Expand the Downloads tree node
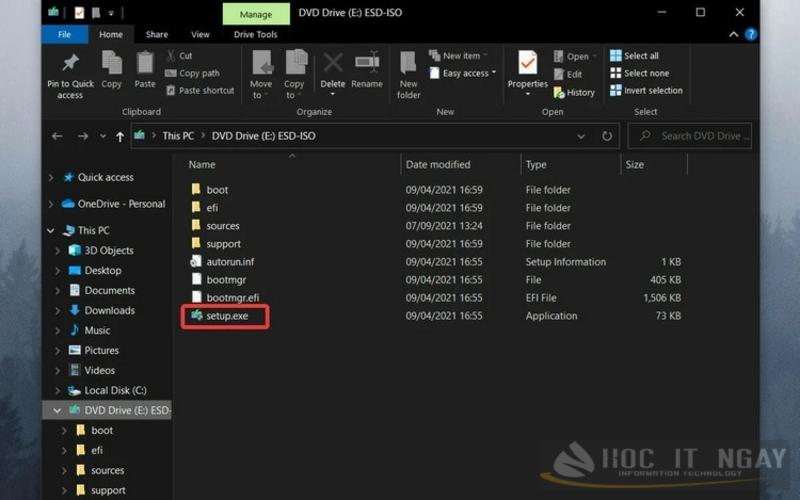The height and width of the screenshot is (500, 800). (x=58, y=310)
